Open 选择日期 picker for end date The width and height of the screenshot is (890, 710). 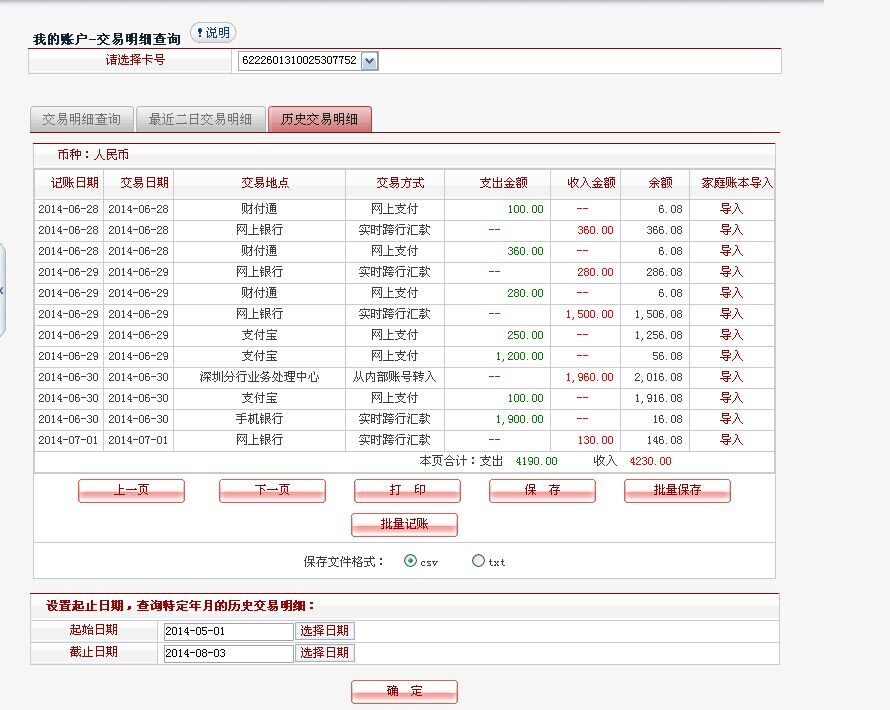tap(325, 653)
